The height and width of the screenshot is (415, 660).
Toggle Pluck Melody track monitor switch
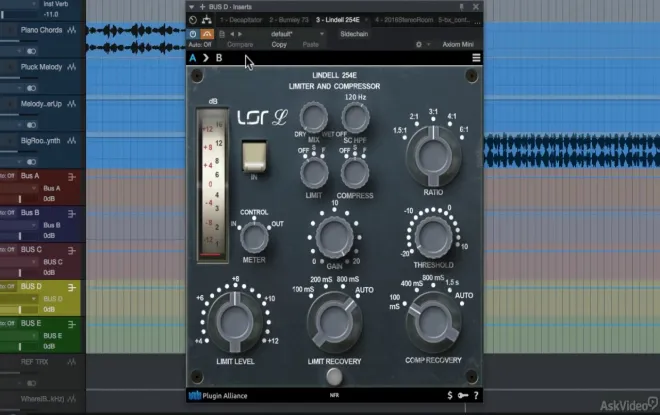[32, 88]
